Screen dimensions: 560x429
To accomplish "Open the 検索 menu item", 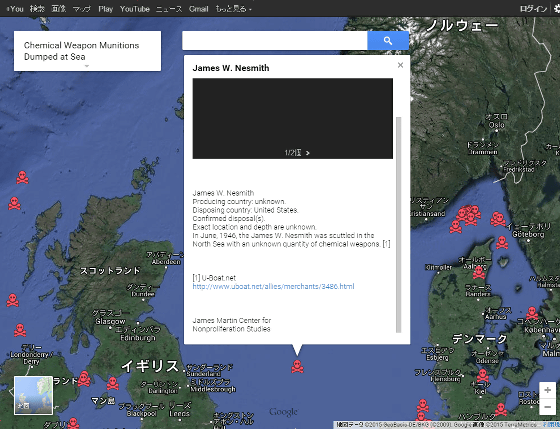I will 37,9.
